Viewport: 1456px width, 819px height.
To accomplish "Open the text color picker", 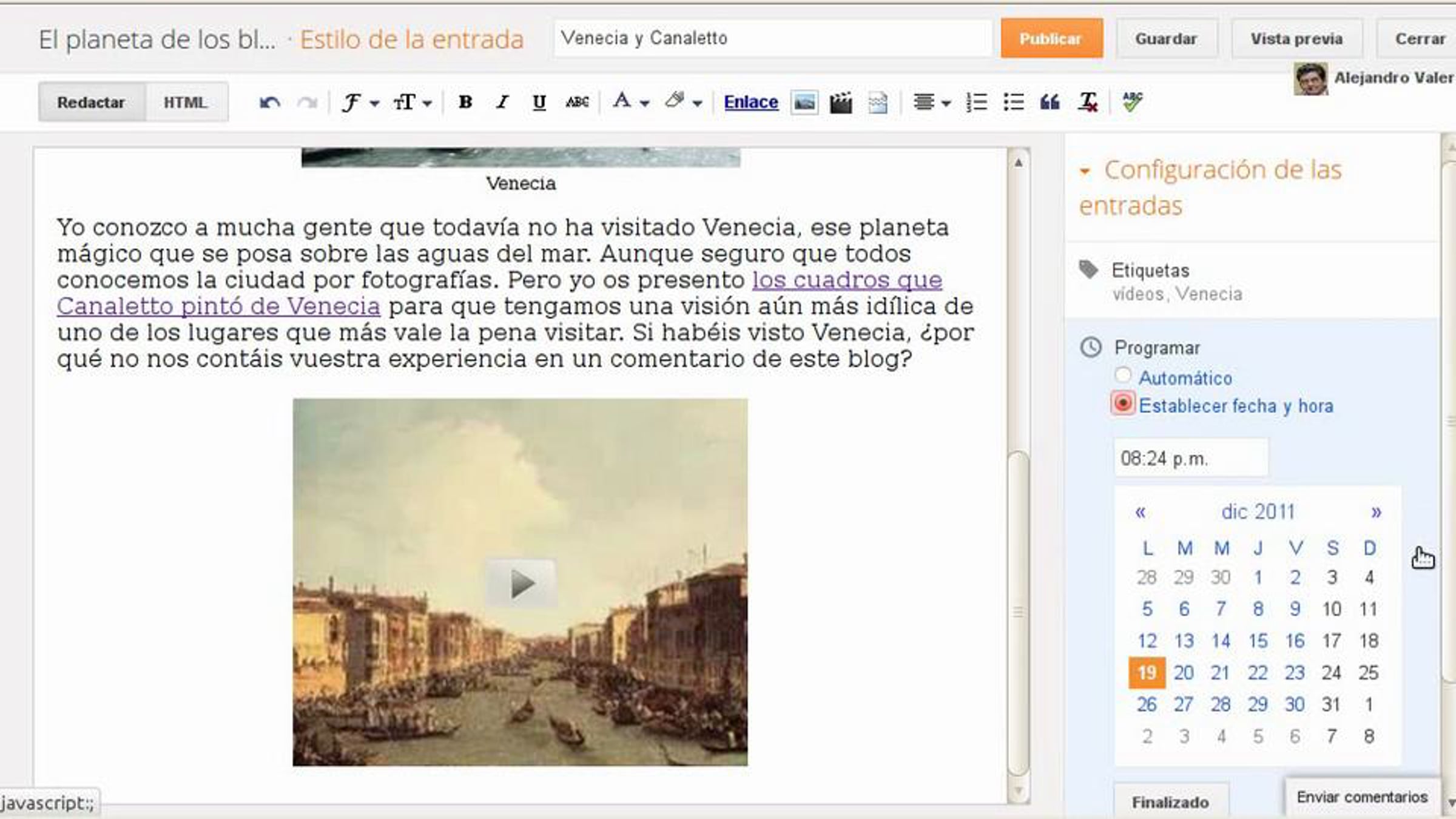I will click(x=631, y=102).
